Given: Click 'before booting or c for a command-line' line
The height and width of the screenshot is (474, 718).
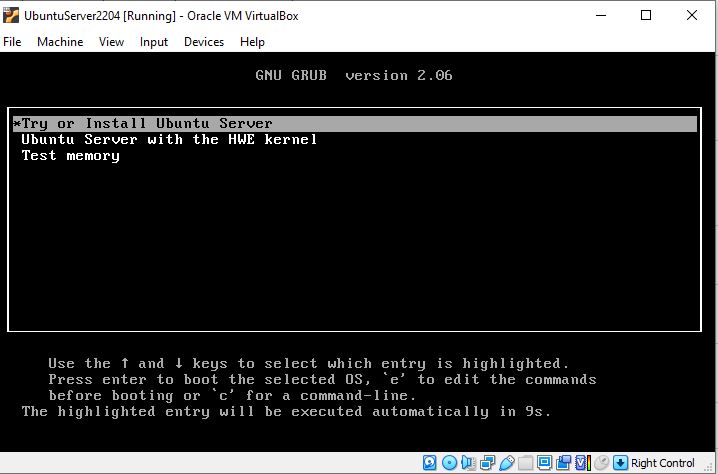Looking at the screenshot, I should click(x=232, y=396).
